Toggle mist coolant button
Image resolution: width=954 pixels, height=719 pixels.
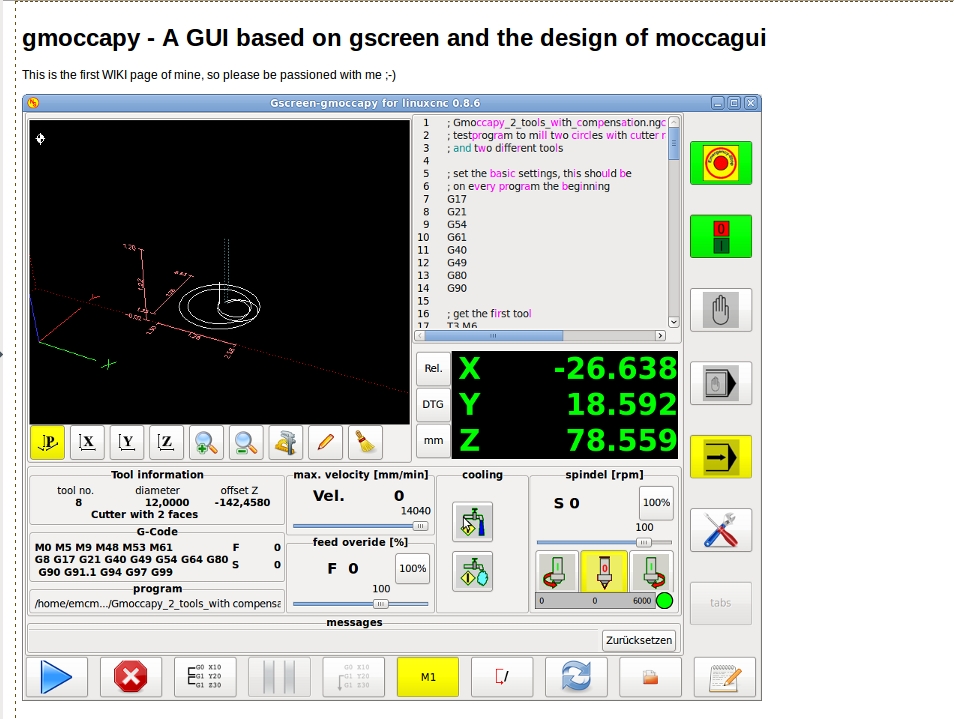(x=473, y=572)
